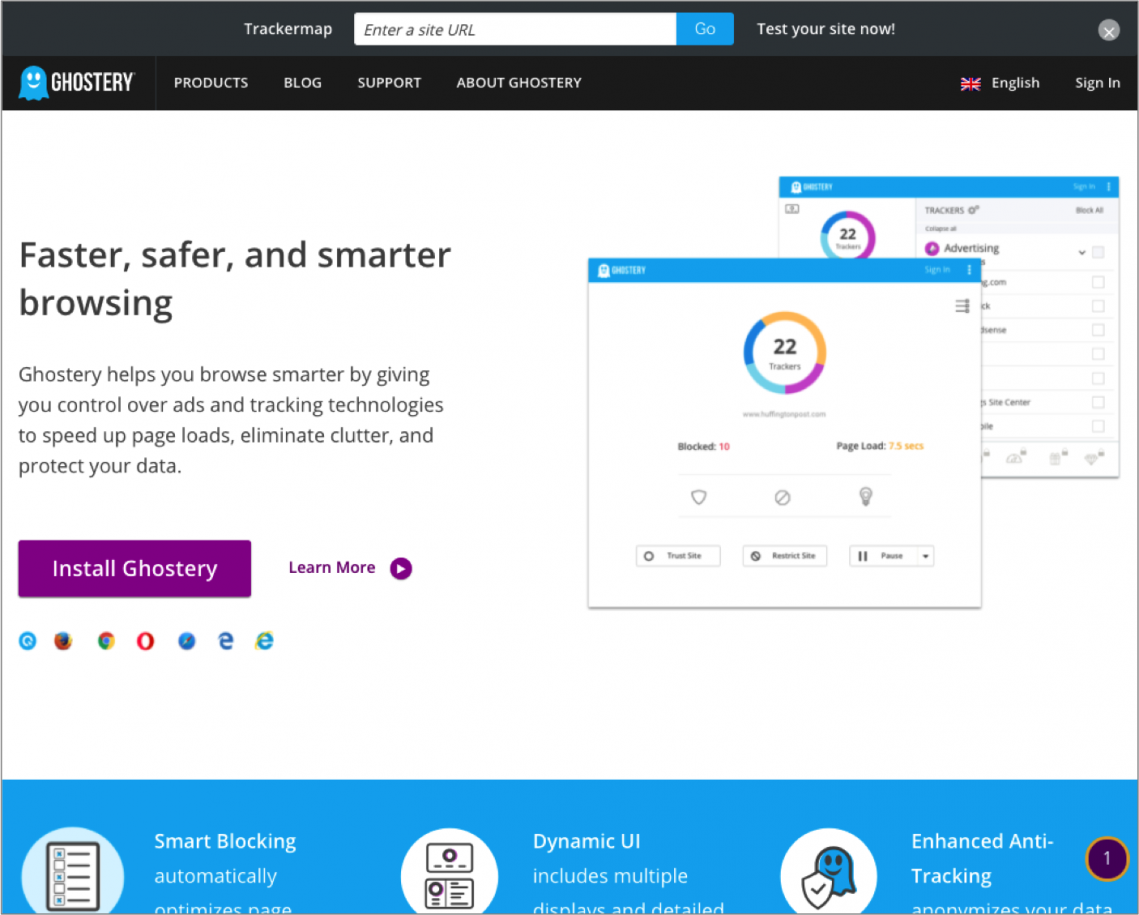Select the Firefox browser icon
1139x915 pixels.
pos(64,641)
